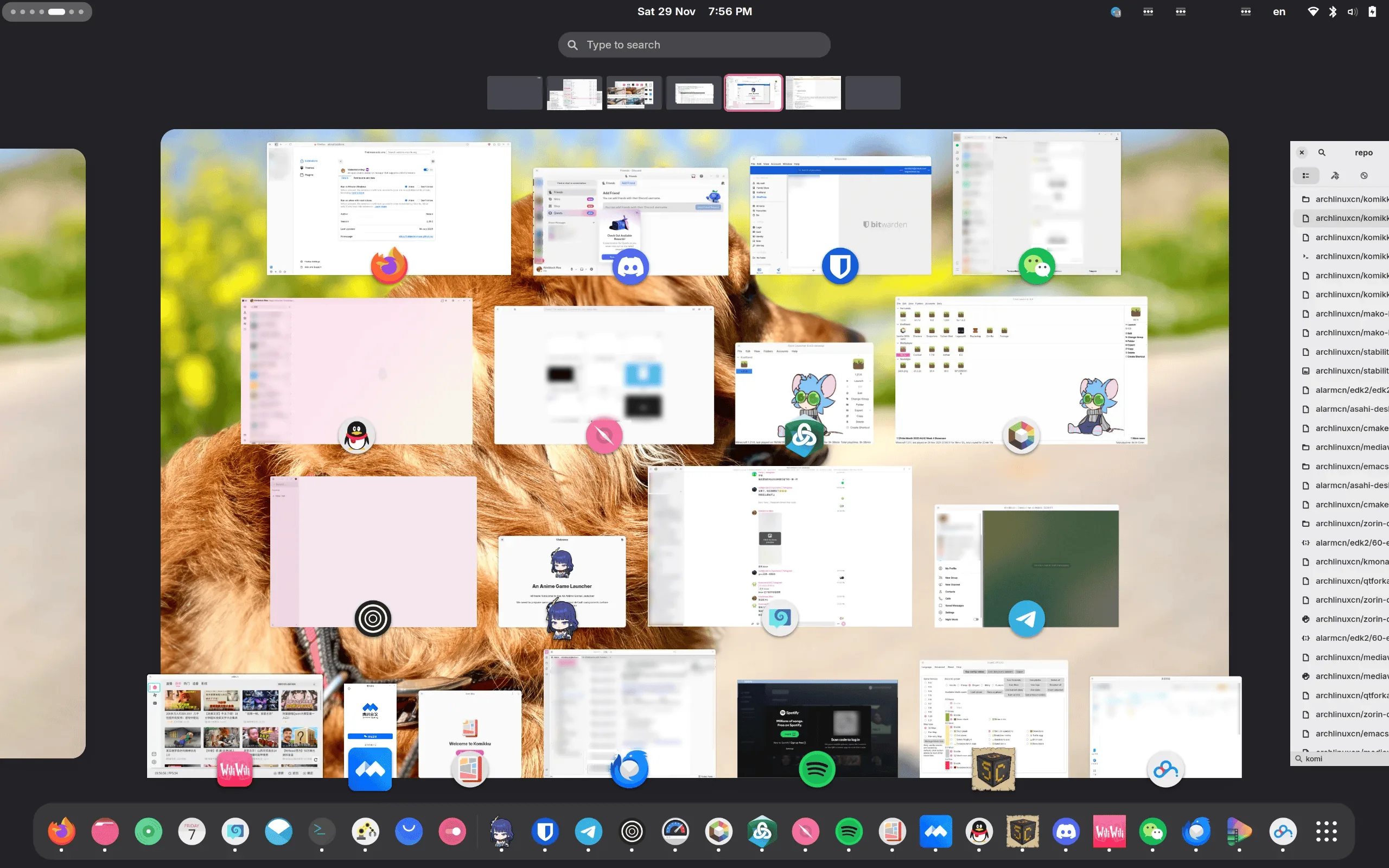Dismiss the repo search results panel
The height and width of the screenshot is (868, 1389).
[x=1301, y=152]
